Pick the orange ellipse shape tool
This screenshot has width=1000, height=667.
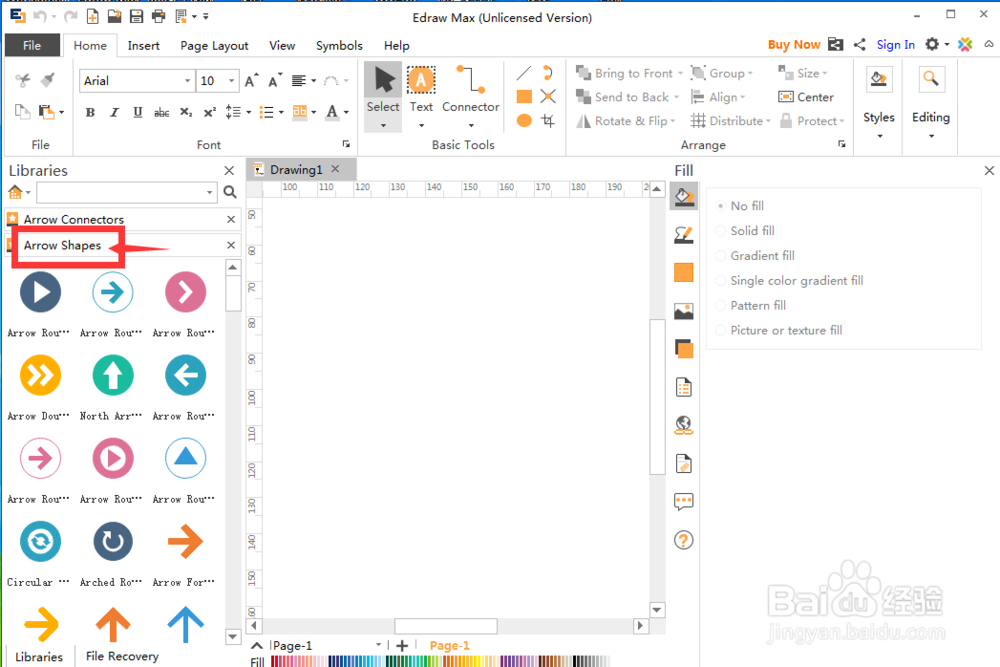coord(524,121)
